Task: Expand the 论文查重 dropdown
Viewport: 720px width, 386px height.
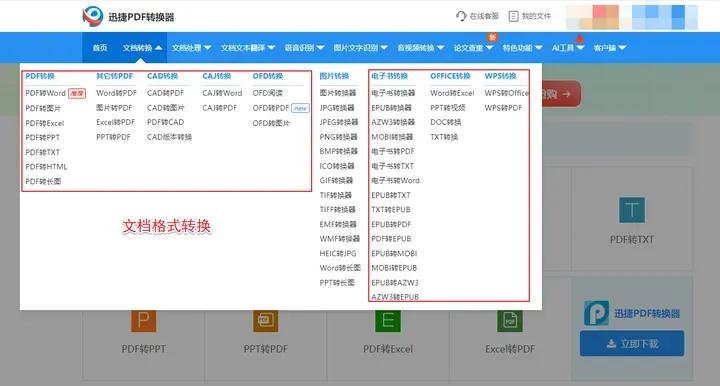Action: pos(489,48)
